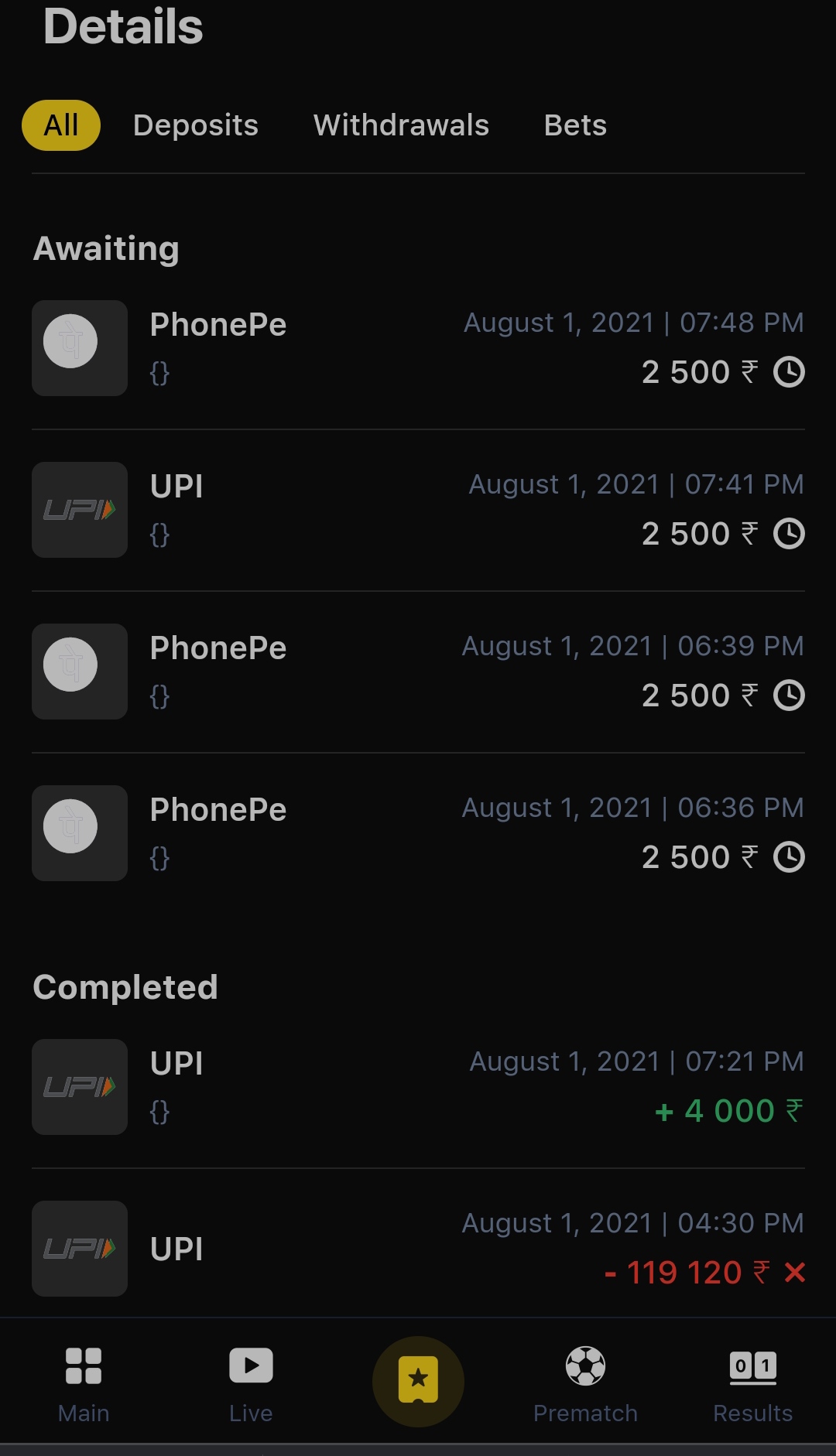This screenshot has width=836, height=1456.
Task: Select the All filter tab
Action: point(61,125)
